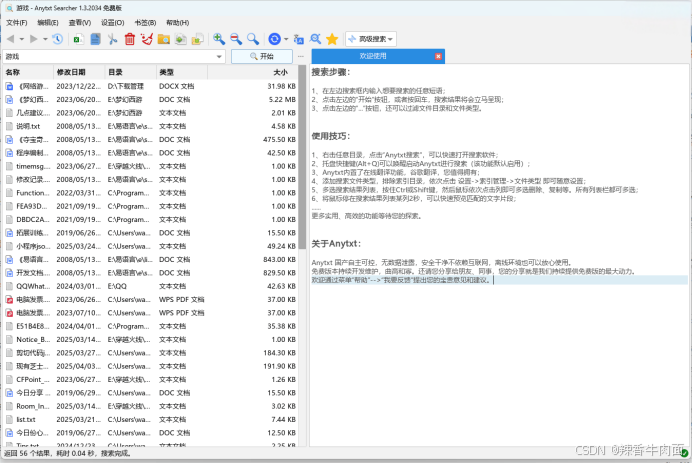
Task: Close the 欢迎使用 tab
Action: point(438,56)
